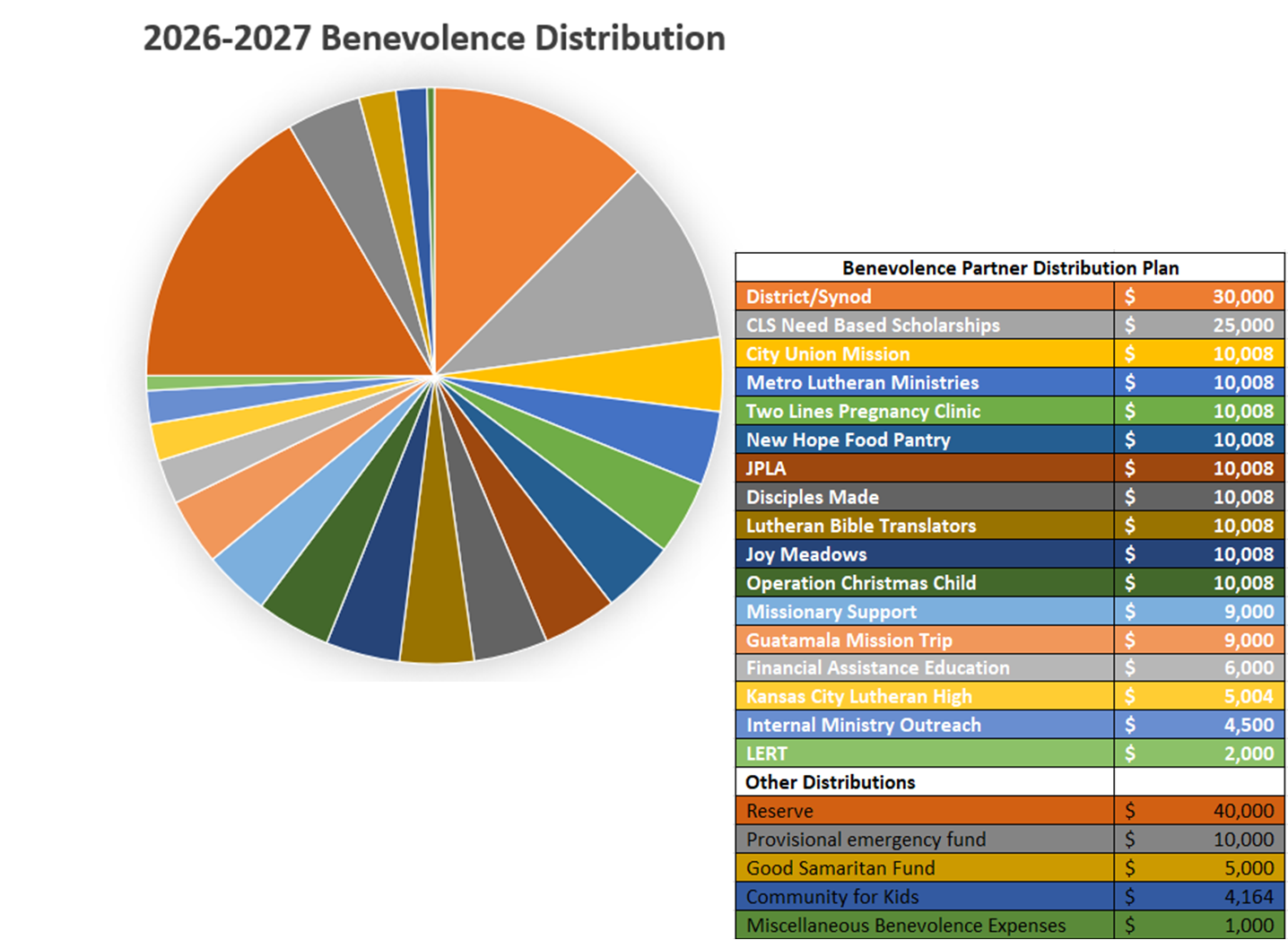Select the Lutheran Bible Translators cell
The width and height of the screenshot is (1288, 940).
[925, 526]
